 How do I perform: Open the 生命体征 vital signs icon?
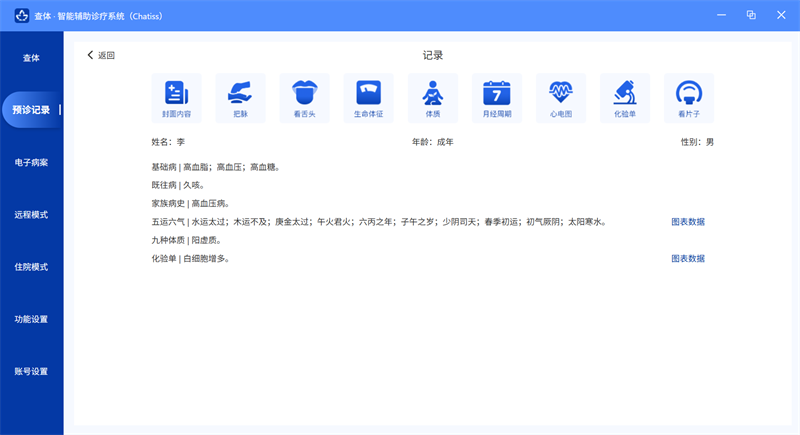(x=368, y=98)
